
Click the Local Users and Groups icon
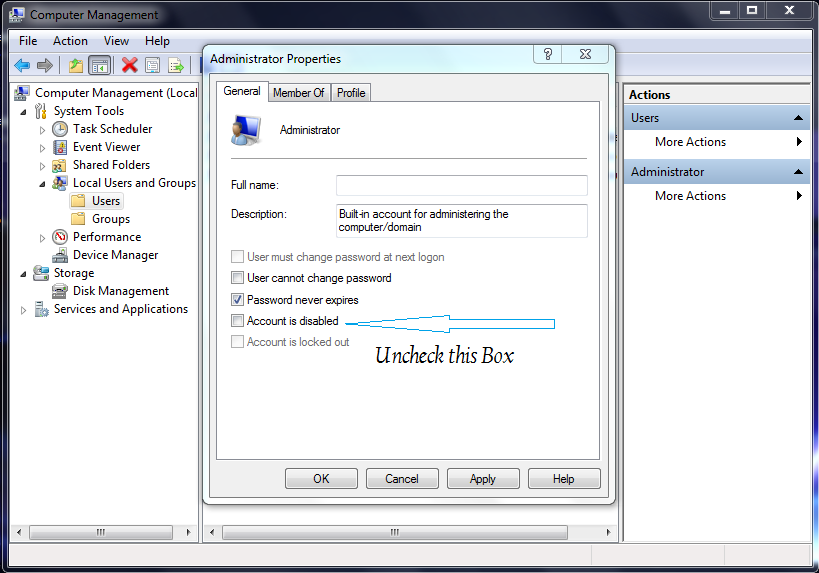(x=60, y=183)
